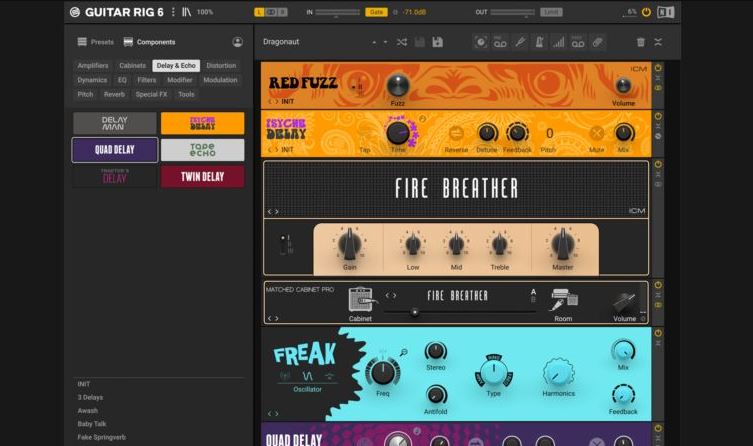
Task: Select Freak Oscillator waveform icon
Action: point(307,376)
